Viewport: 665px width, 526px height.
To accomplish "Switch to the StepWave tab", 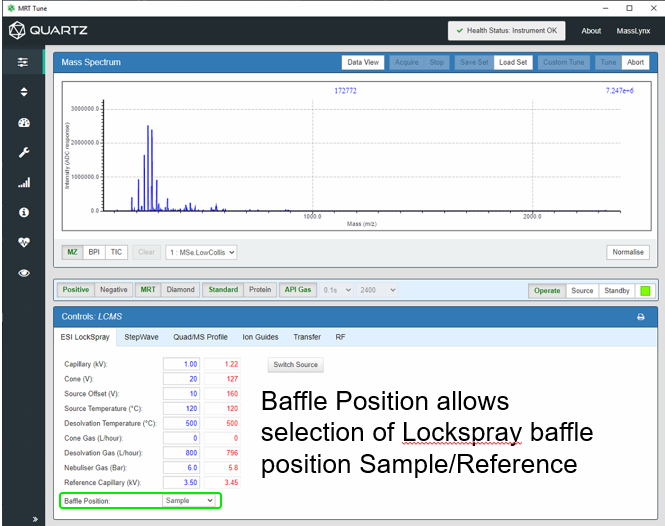I will (x=144, y=337).
